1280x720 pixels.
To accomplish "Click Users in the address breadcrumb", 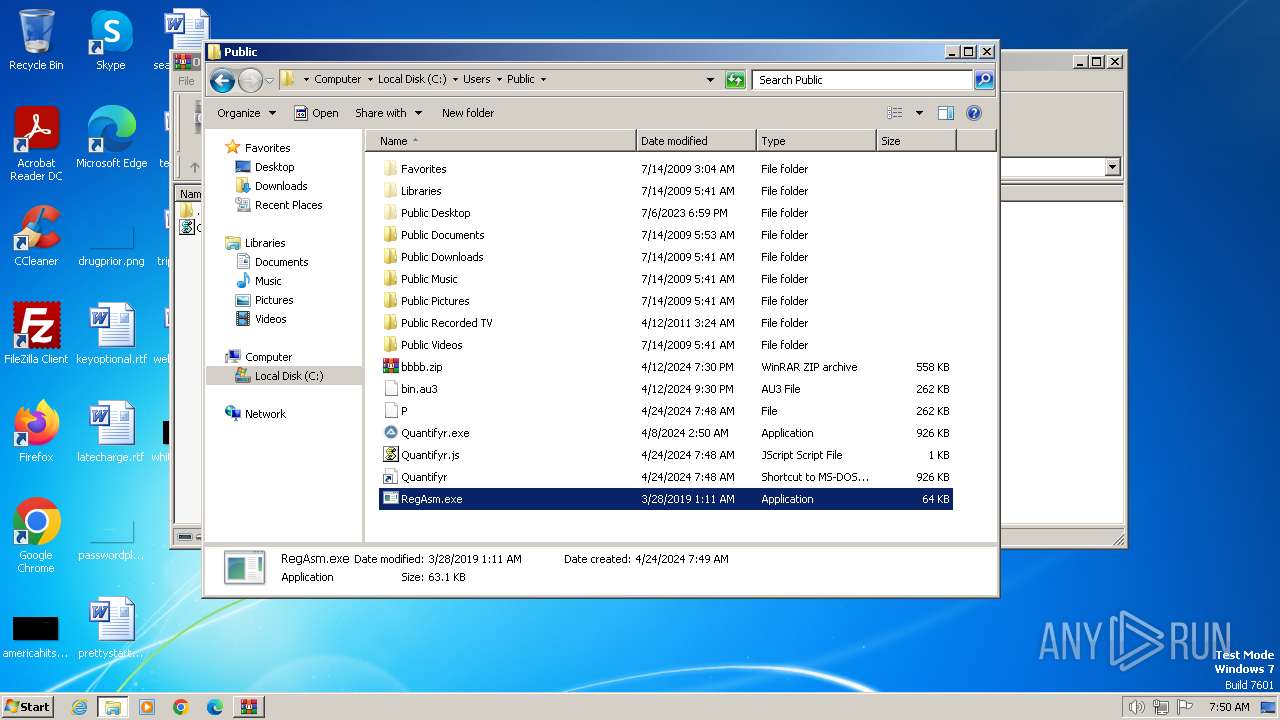I will click(x=477, y=79).
